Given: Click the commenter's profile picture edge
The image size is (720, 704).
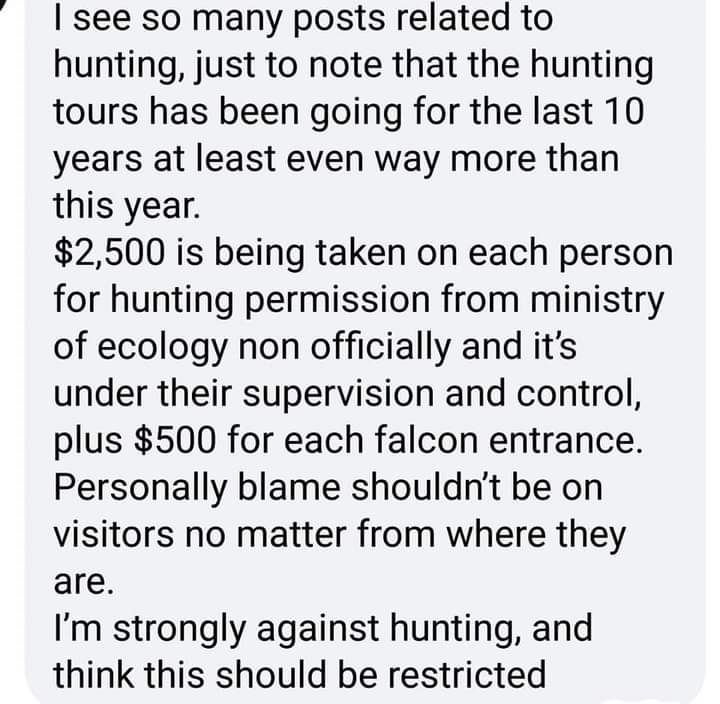Looking at the screenshot, I should tap(5, 5).
